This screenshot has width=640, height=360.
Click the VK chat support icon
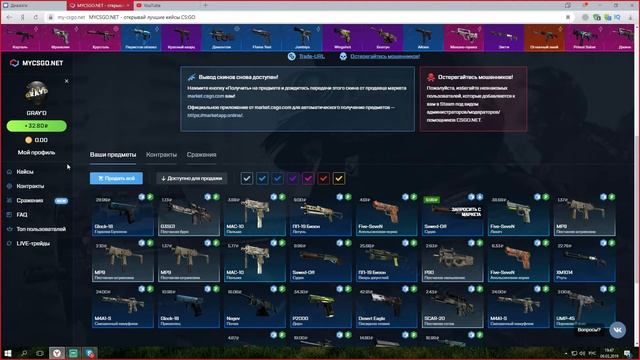tap(618, 330)
